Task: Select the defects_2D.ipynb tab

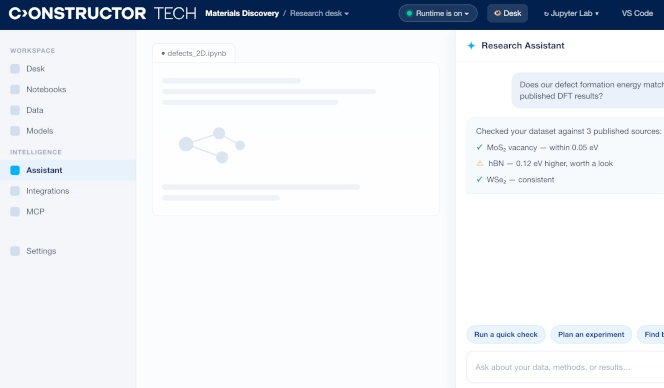Action: (194, 53)
